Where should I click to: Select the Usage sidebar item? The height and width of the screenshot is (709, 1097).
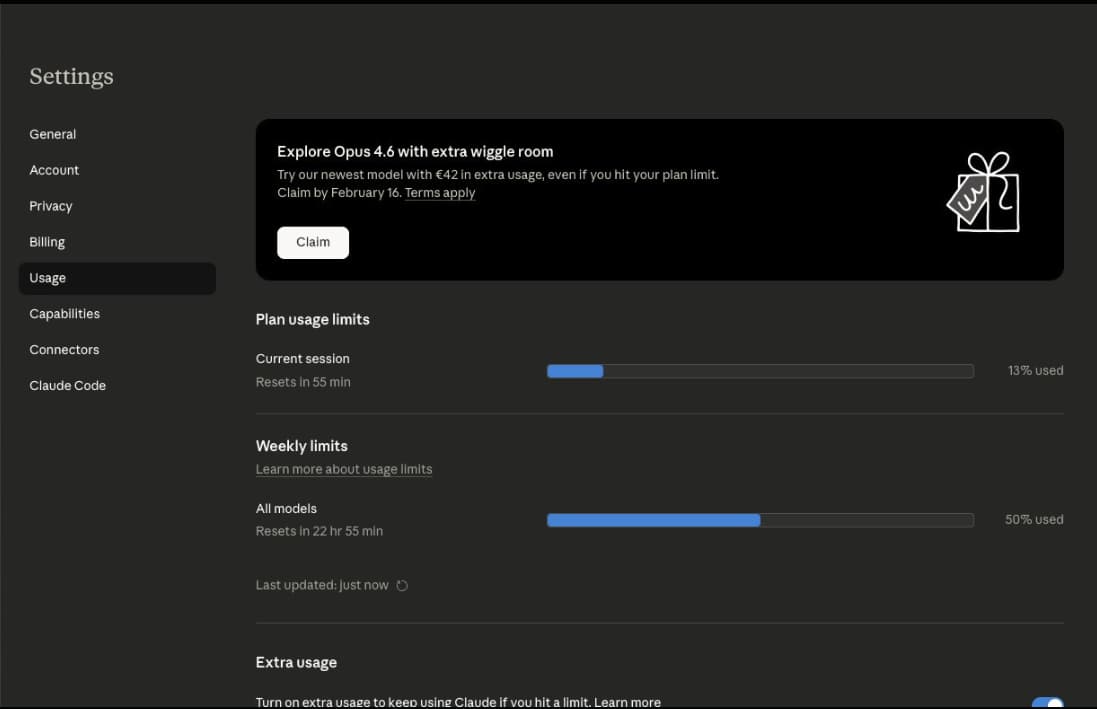(x=117, y=278)
